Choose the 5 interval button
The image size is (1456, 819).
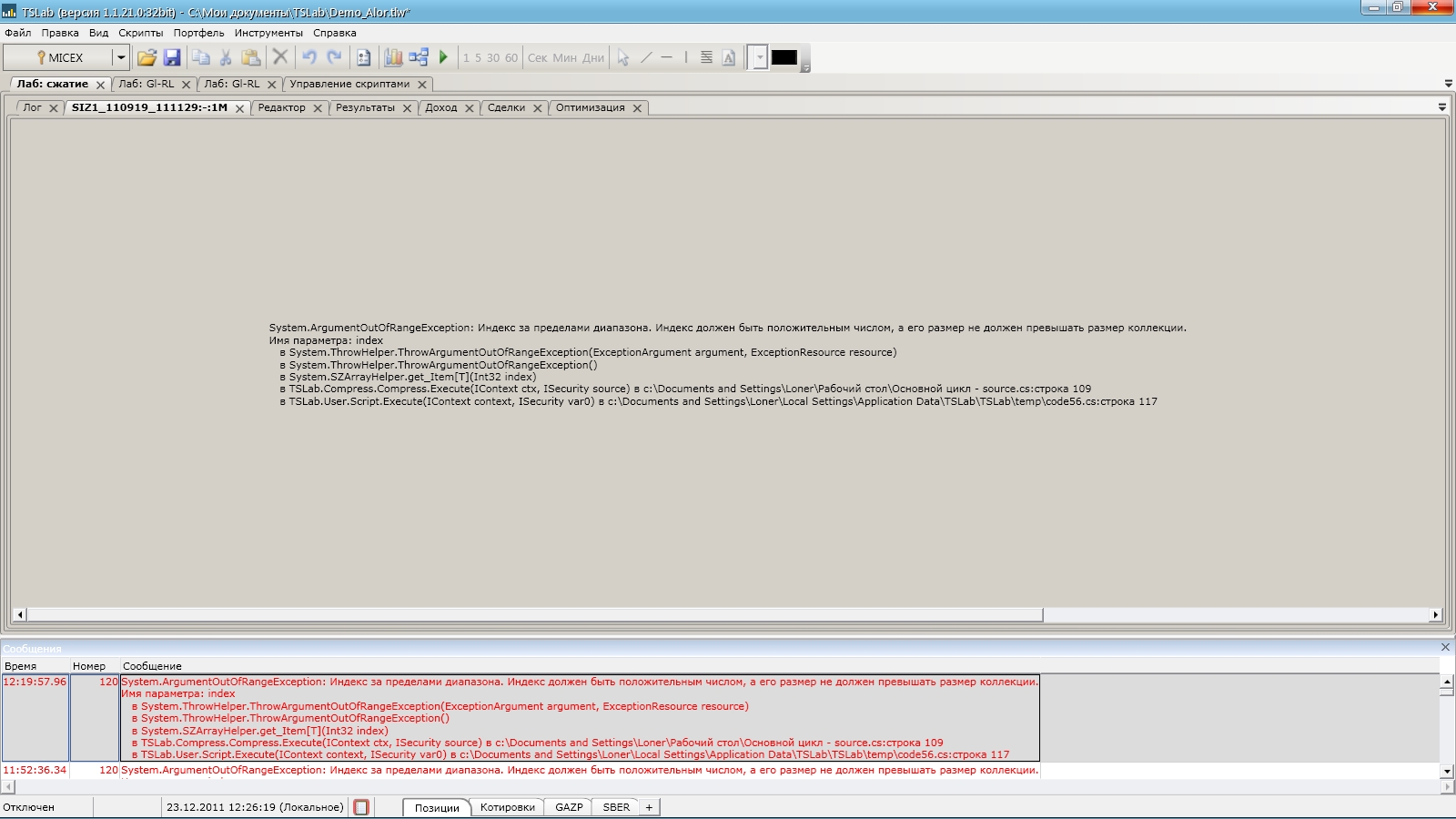click(478, 57)
